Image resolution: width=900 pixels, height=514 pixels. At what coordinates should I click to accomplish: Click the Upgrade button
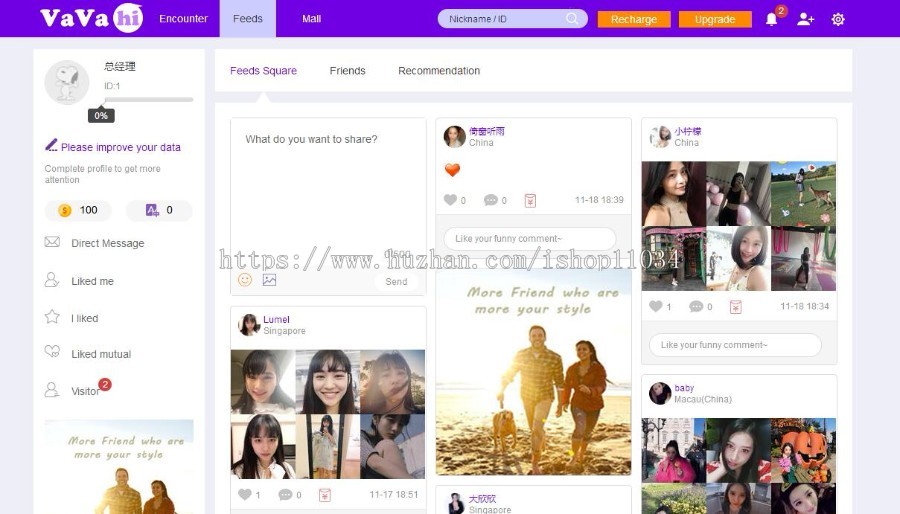(x=715, y=20)
